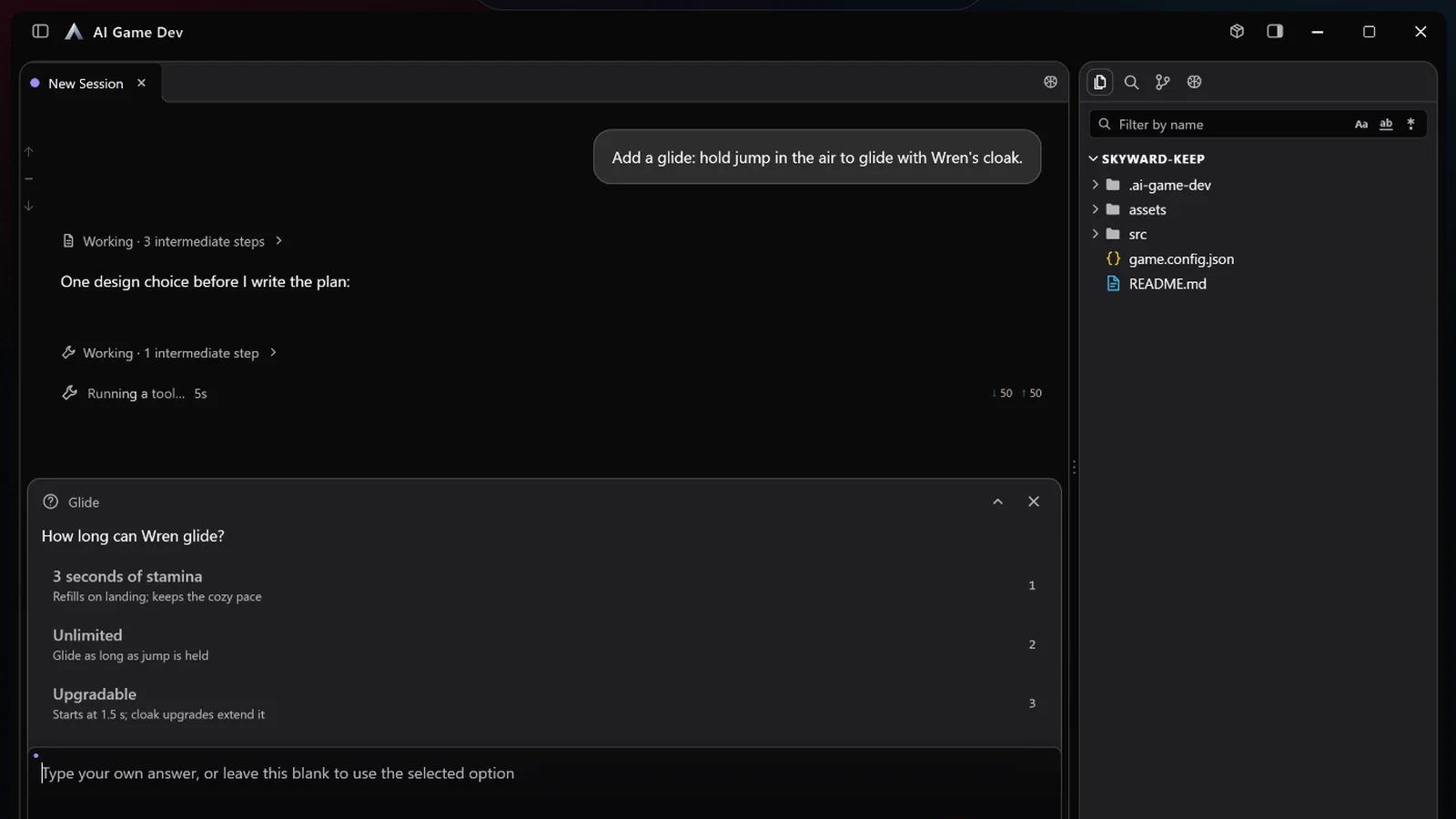Toggle regex option in file filter
Viewport: 1456px width, 819px height.
1410,124
